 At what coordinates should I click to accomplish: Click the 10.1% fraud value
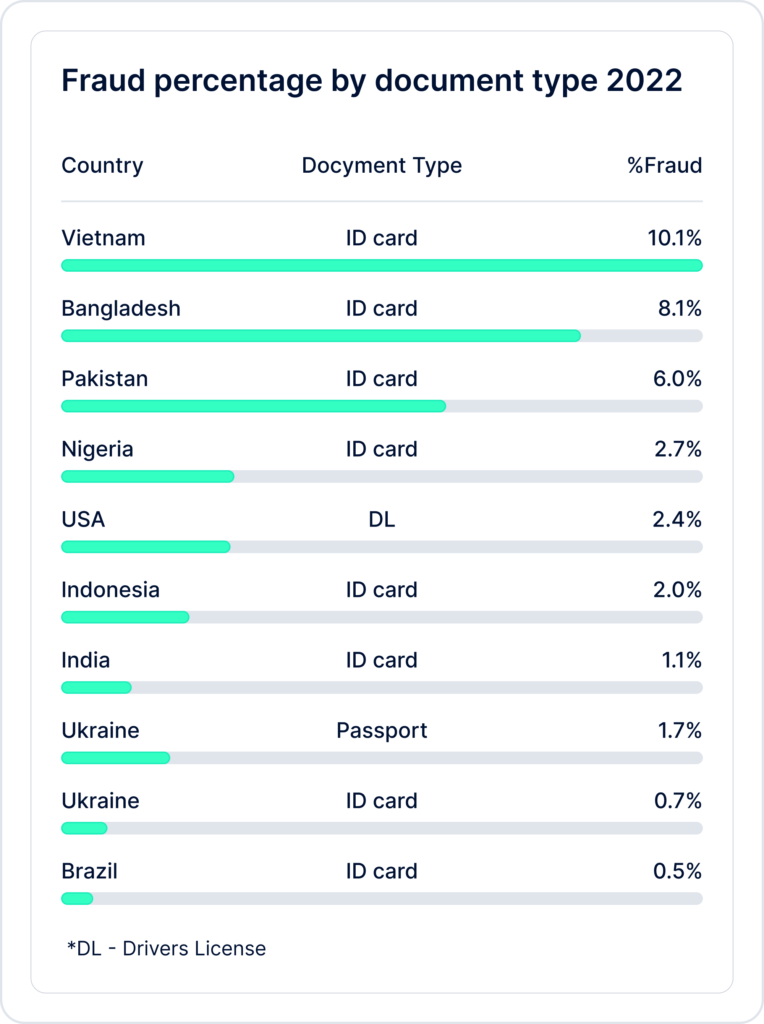click(675, 238)
